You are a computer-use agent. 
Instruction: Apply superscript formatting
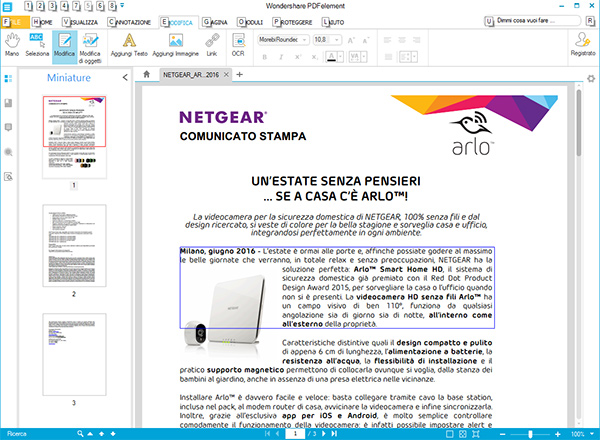(298, 57)
